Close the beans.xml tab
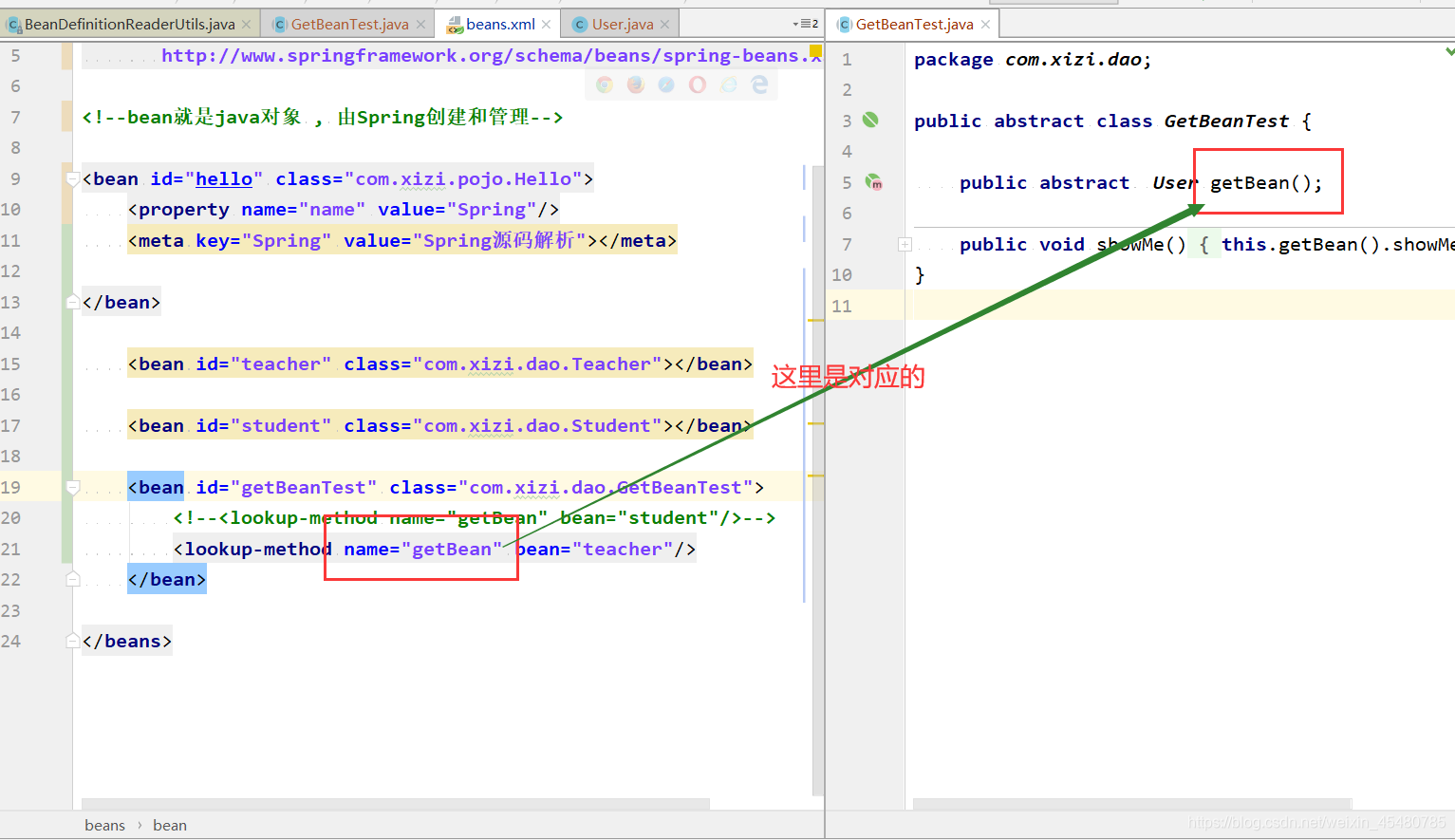 tap(547, 25)
